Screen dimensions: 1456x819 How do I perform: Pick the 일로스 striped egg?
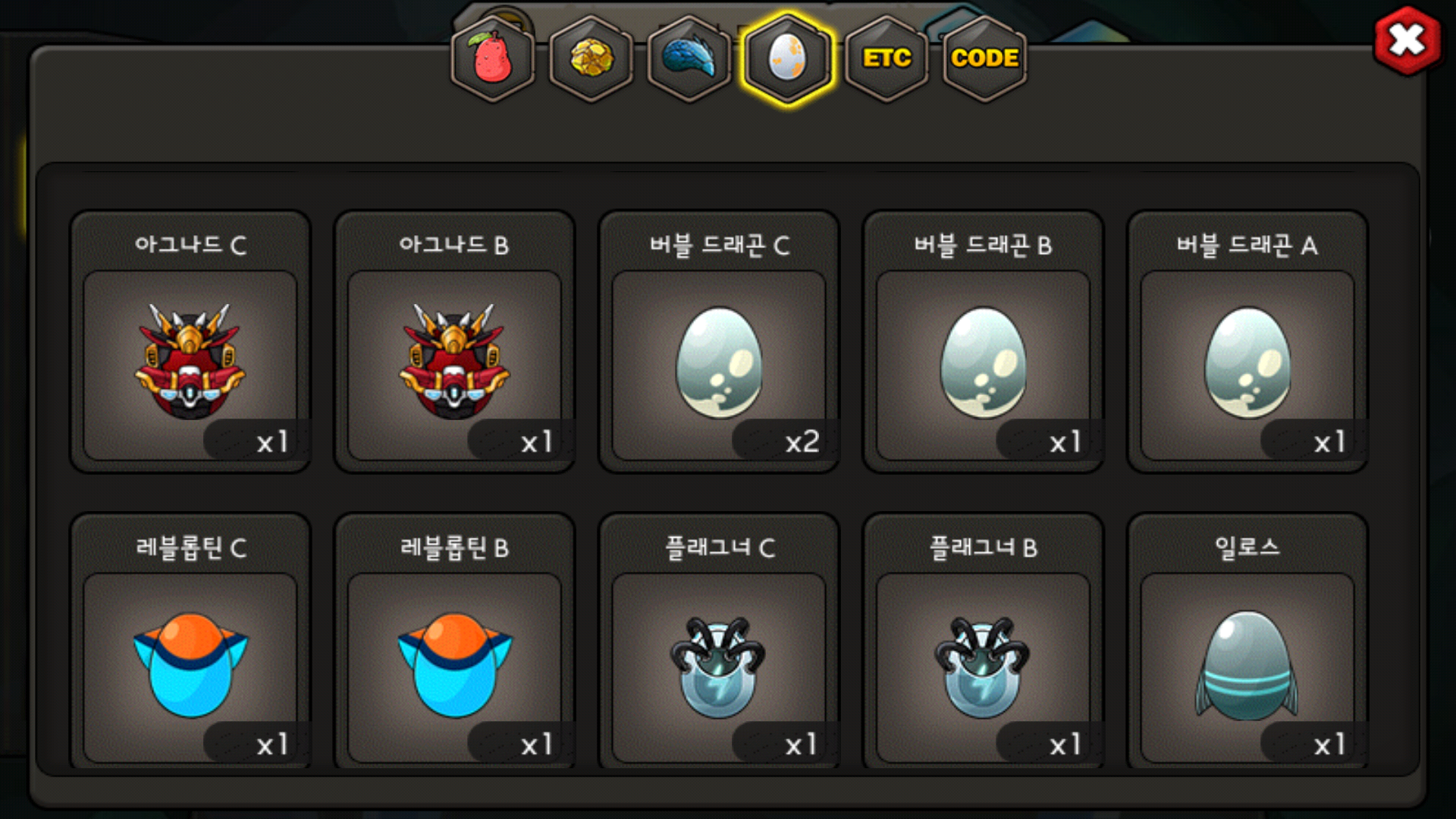[1247, 666]
